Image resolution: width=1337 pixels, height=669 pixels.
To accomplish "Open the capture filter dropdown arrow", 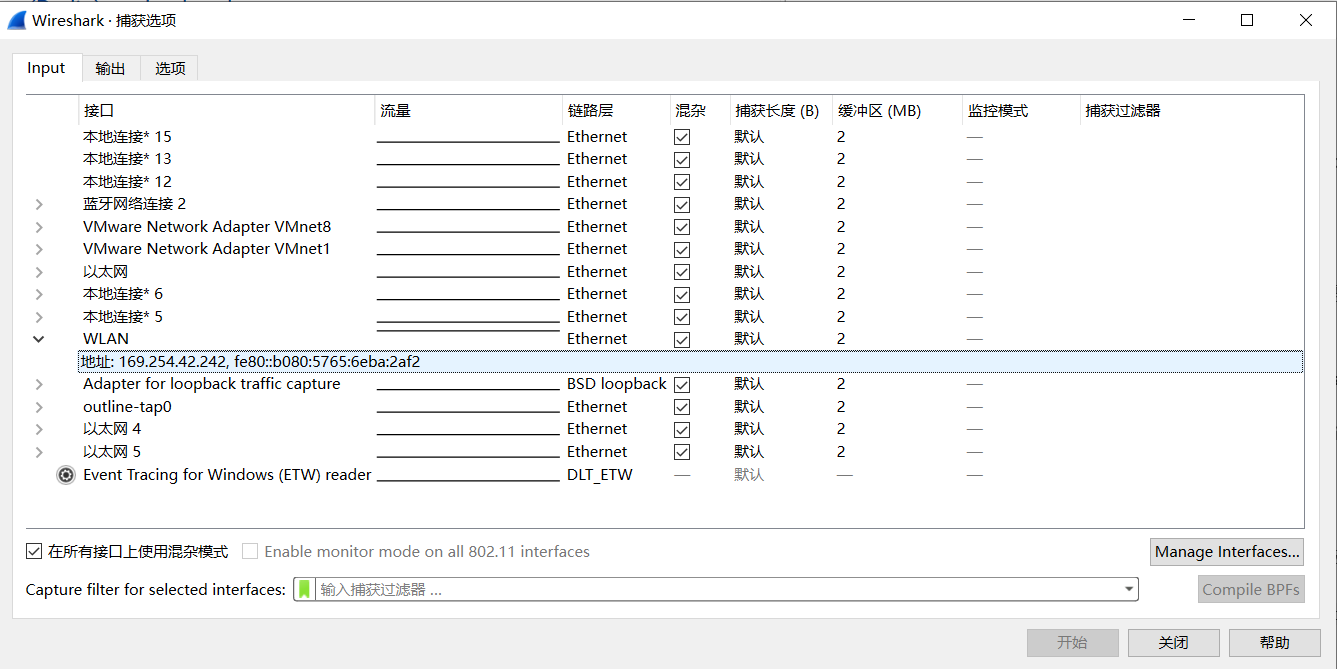I will click(x=1129, y=589).
